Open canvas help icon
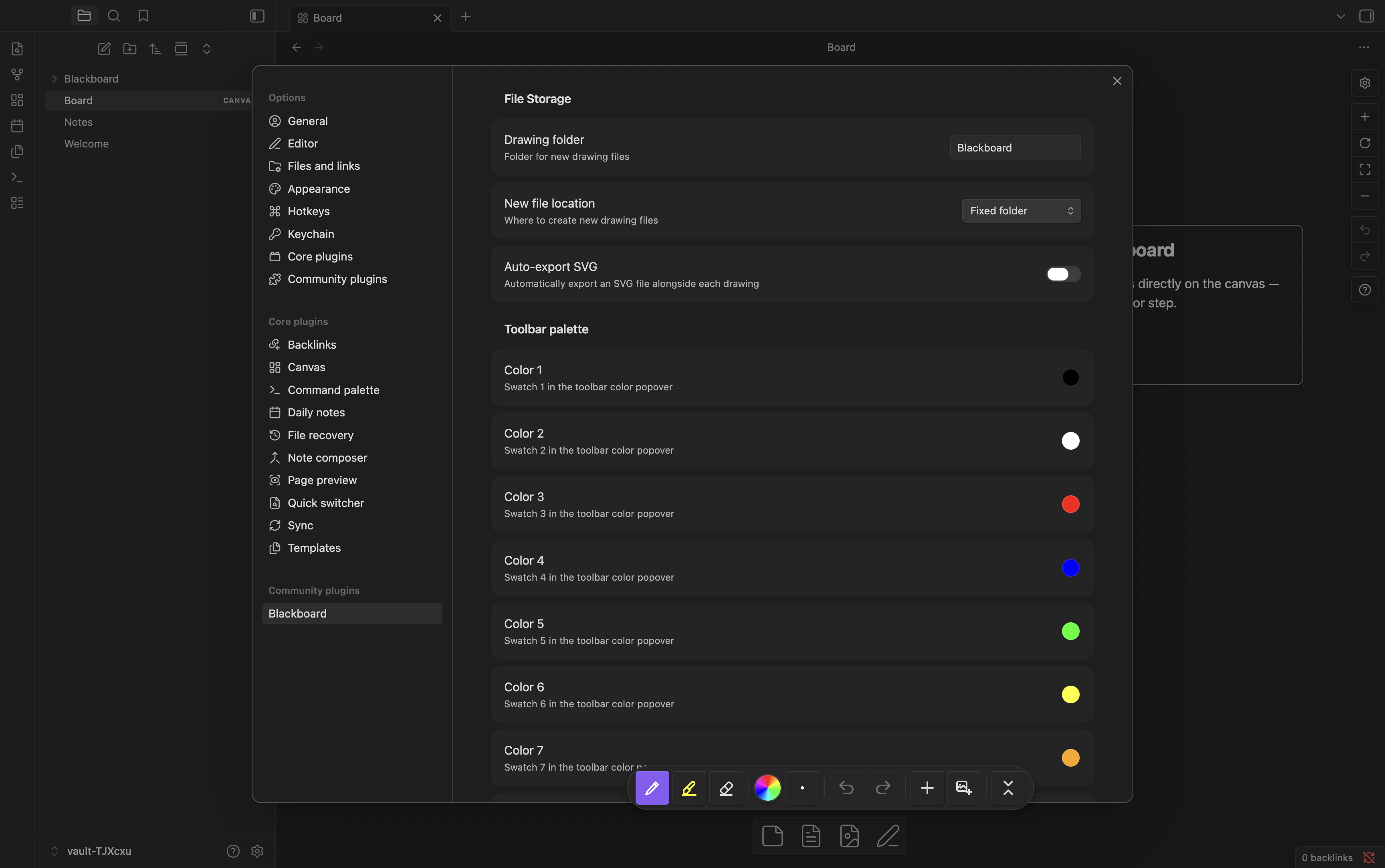The width and height of the screenshot is (1385, 868). click(1364, 290)
